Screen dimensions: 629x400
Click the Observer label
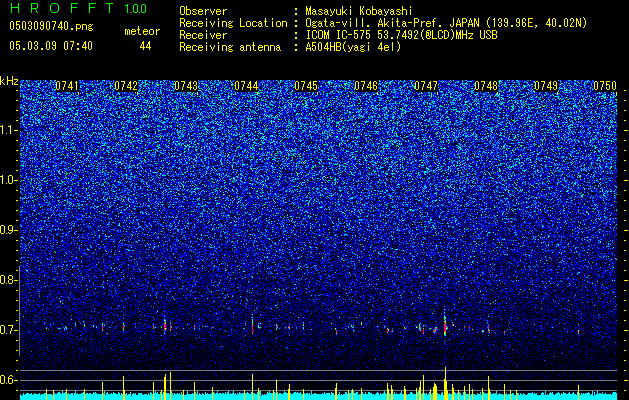click(x=203, y=11)
